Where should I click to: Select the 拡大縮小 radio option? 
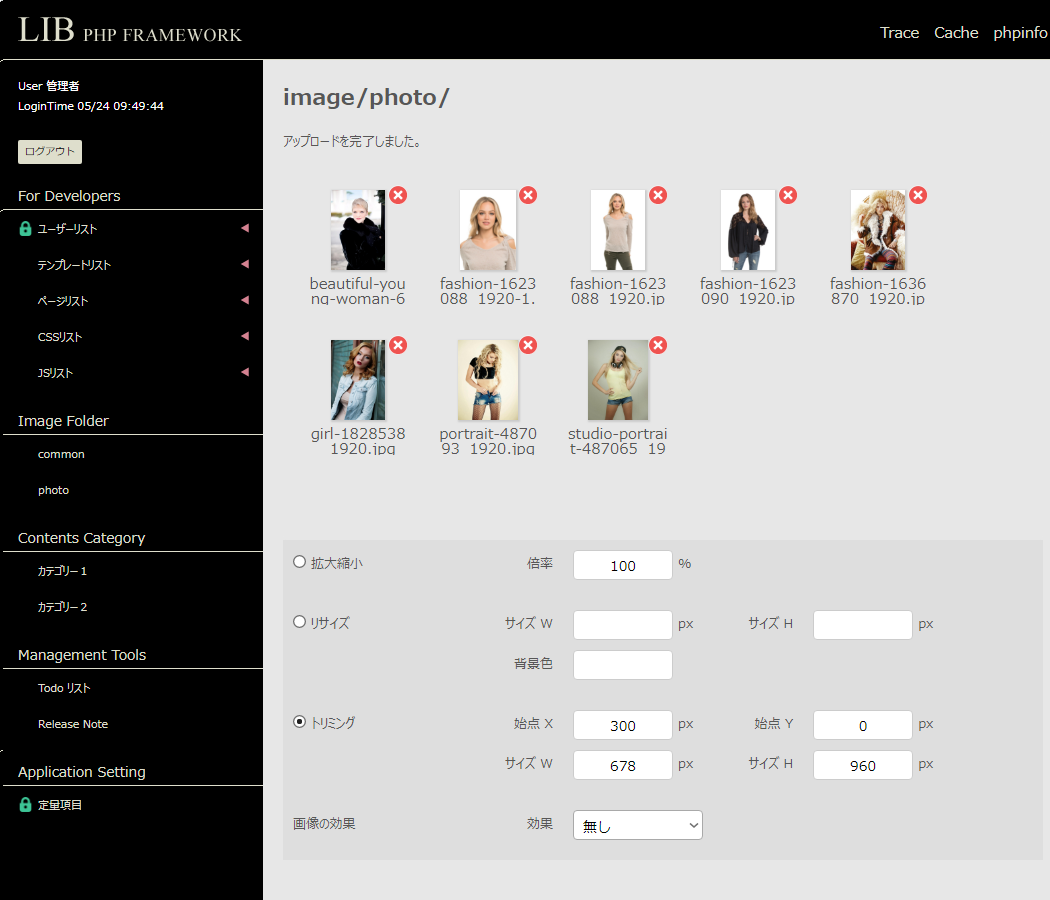(x=299, y=562)
